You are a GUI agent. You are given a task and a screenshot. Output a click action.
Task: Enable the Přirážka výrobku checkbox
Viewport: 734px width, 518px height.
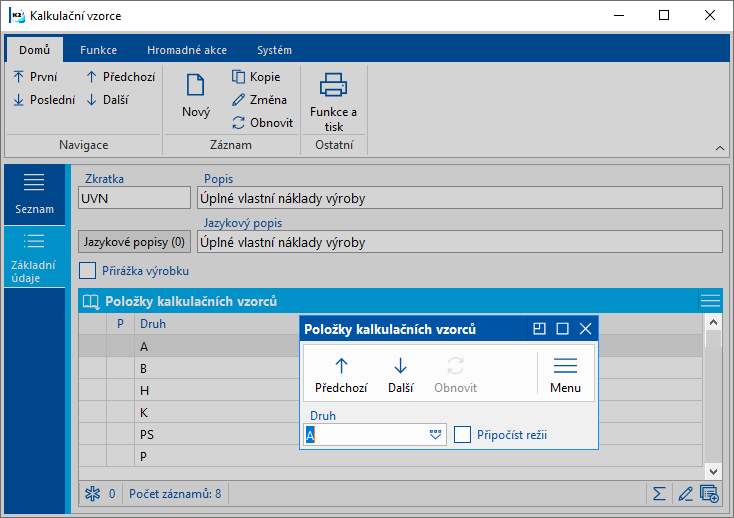pyautogui.click(x=88, y=270)
